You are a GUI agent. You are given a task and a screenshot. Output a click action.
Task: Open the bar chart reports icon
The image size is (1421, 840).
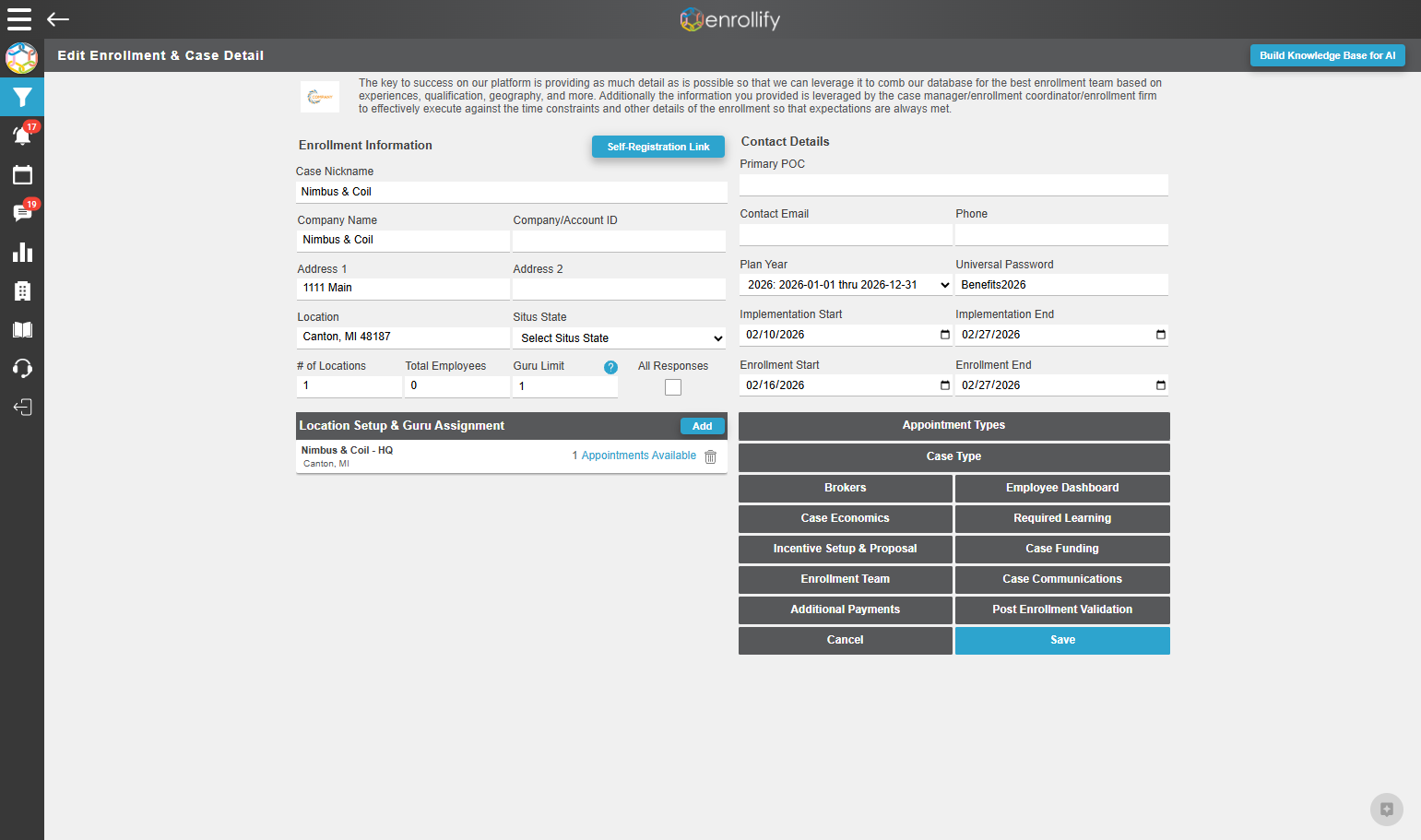pos(22,252)
